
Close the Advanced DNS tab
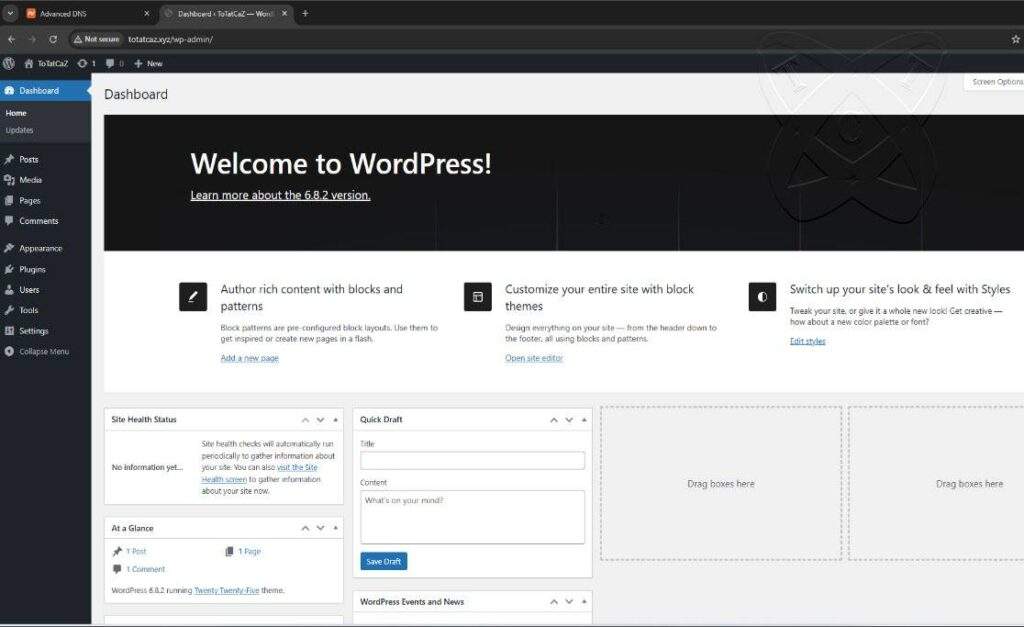(x=146, y=13)
